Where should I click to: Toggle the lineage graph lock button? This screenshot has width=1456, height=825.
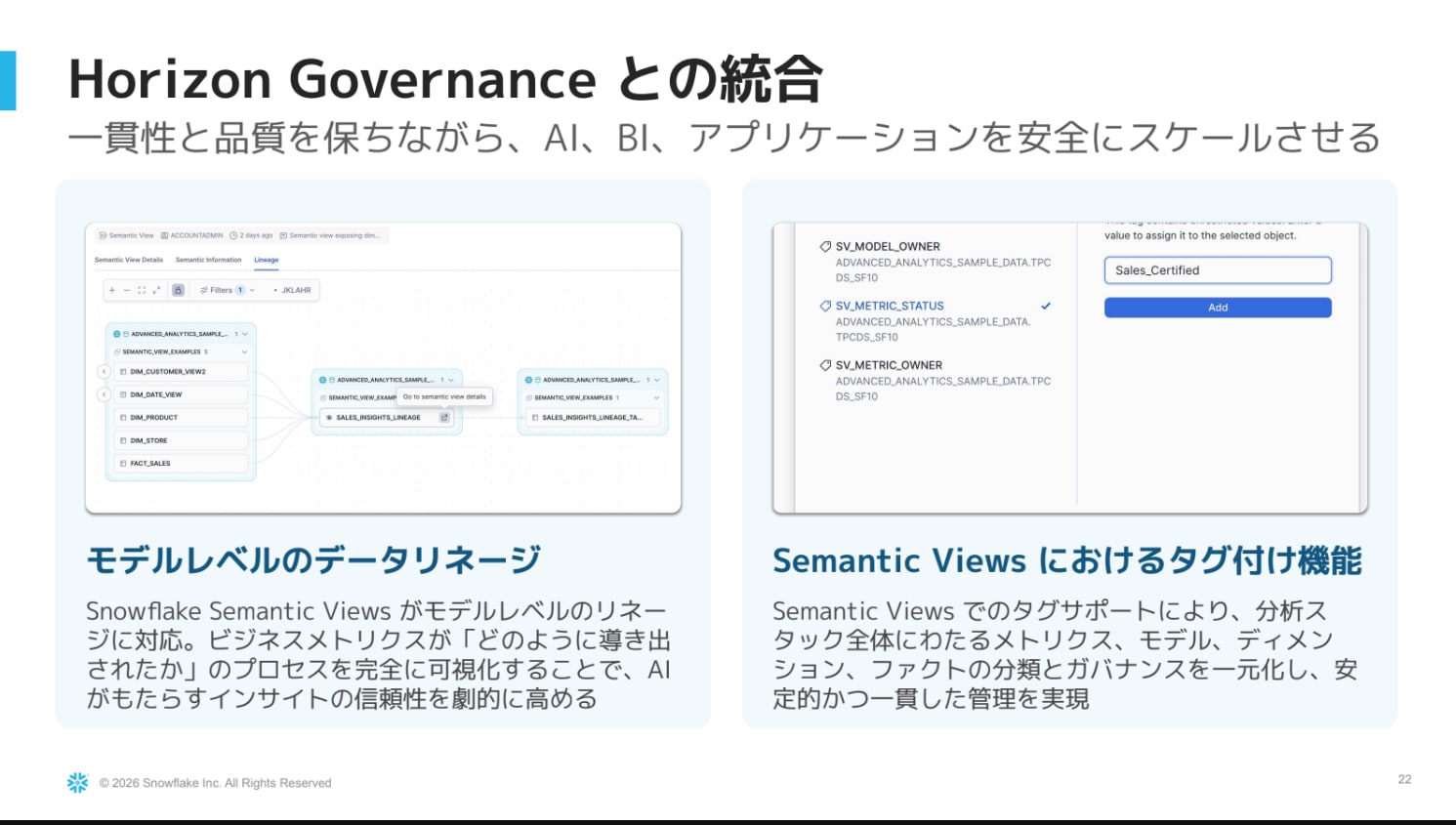click(x=178, y=290)
